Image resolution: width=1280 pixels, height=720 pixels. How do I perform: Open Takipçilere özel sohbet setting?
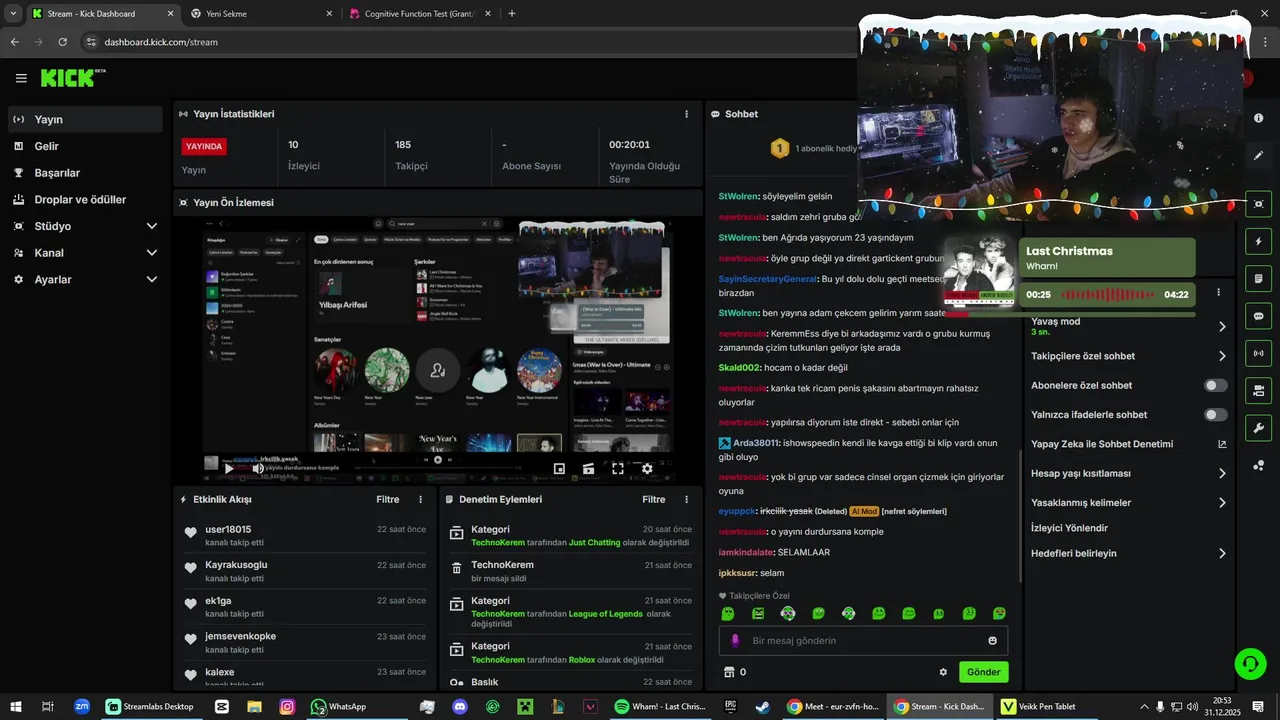1128,356
